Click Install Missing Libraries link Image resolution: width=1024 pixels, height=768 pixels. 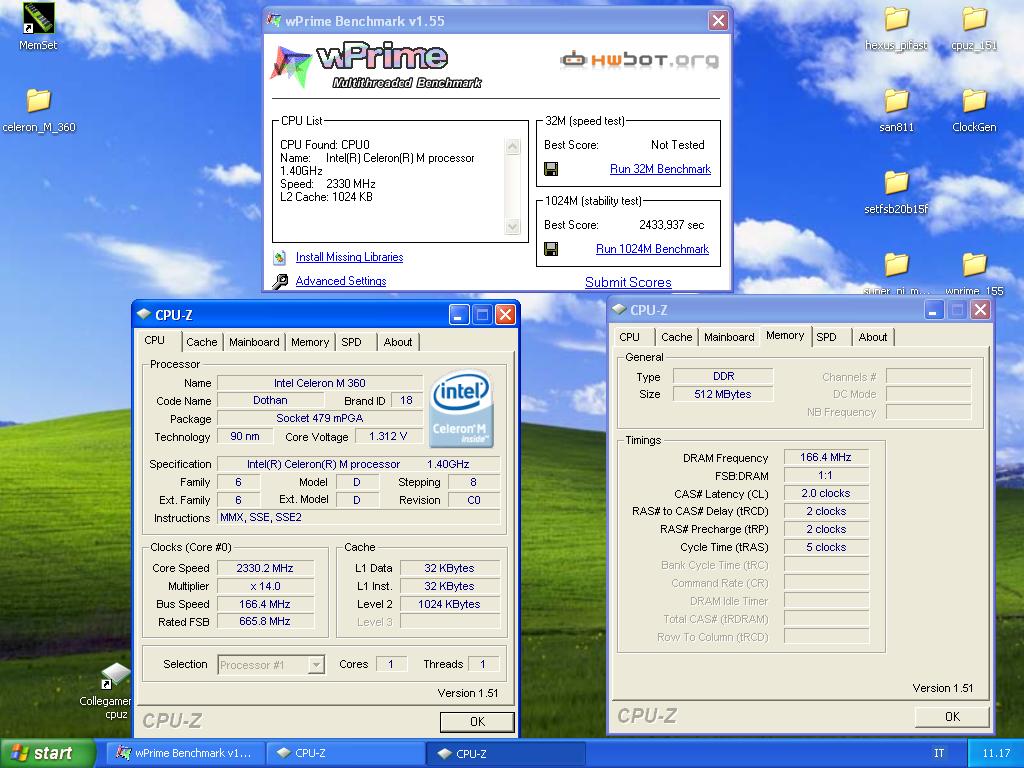(x=349, y=257)
